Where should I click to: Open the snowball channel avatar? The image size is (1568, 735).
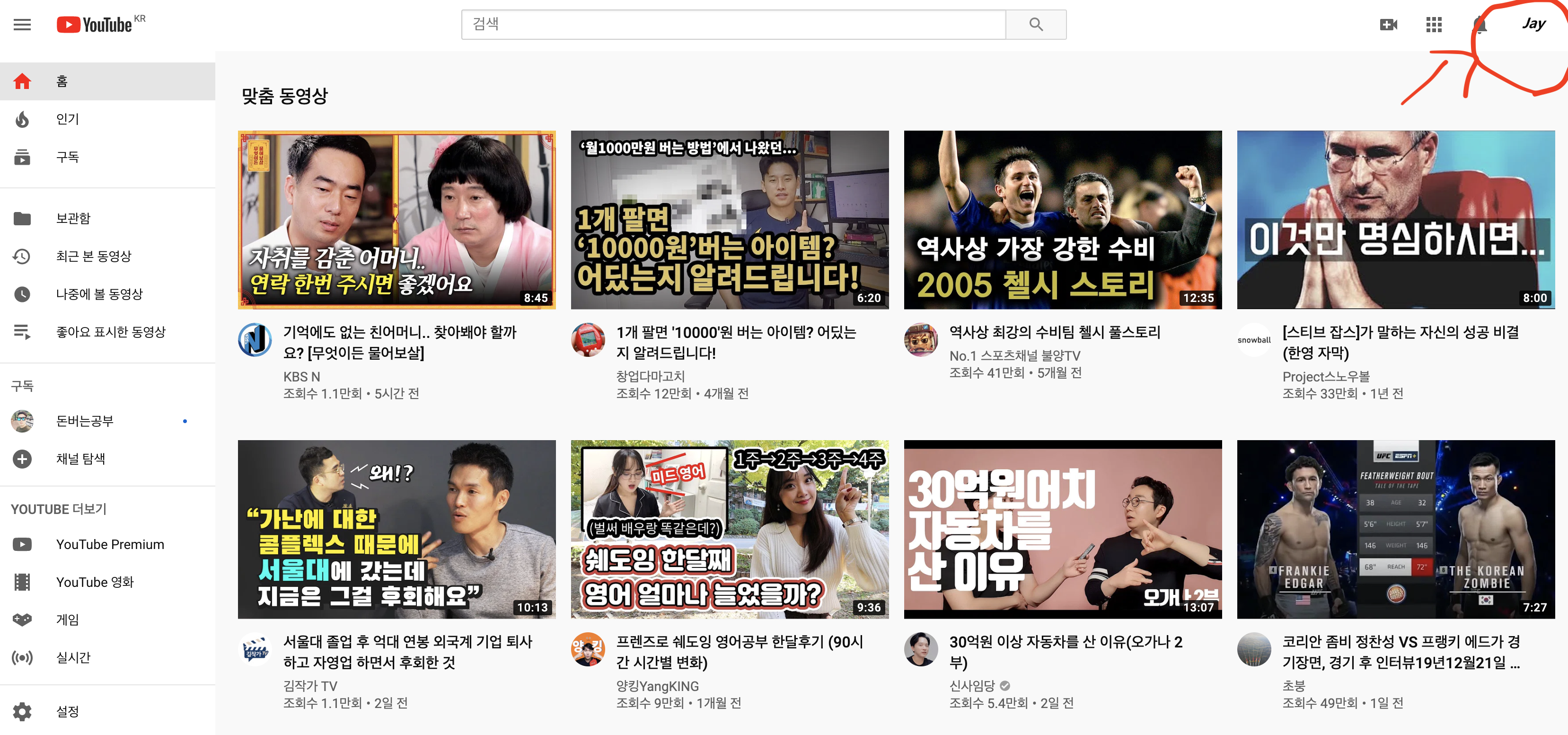[1254, 339]
